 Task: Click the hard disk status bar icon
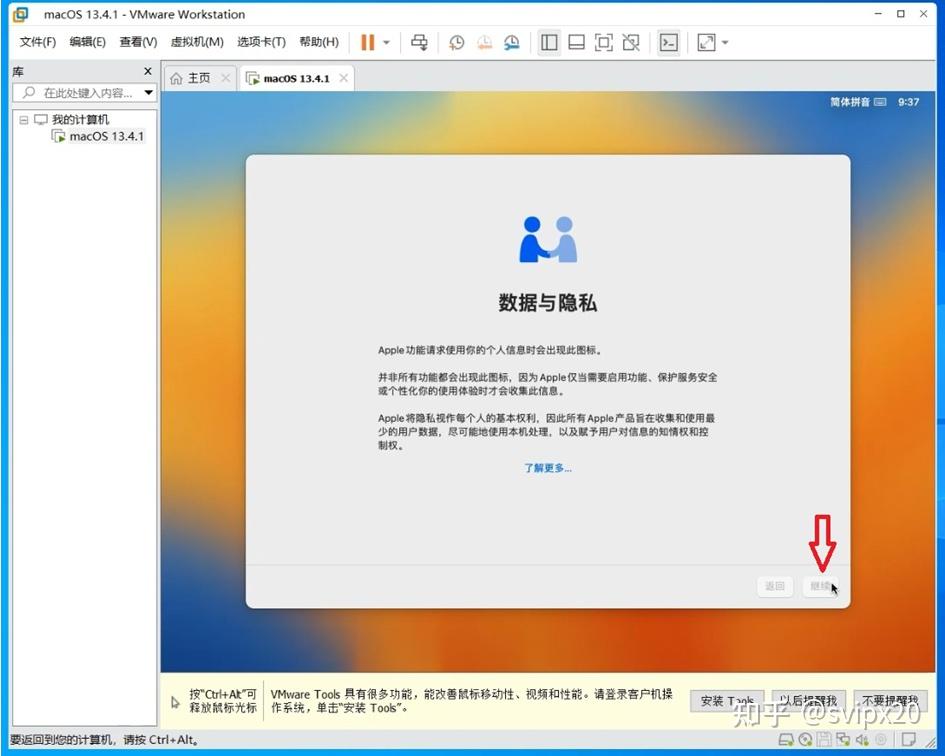[786, 740]
